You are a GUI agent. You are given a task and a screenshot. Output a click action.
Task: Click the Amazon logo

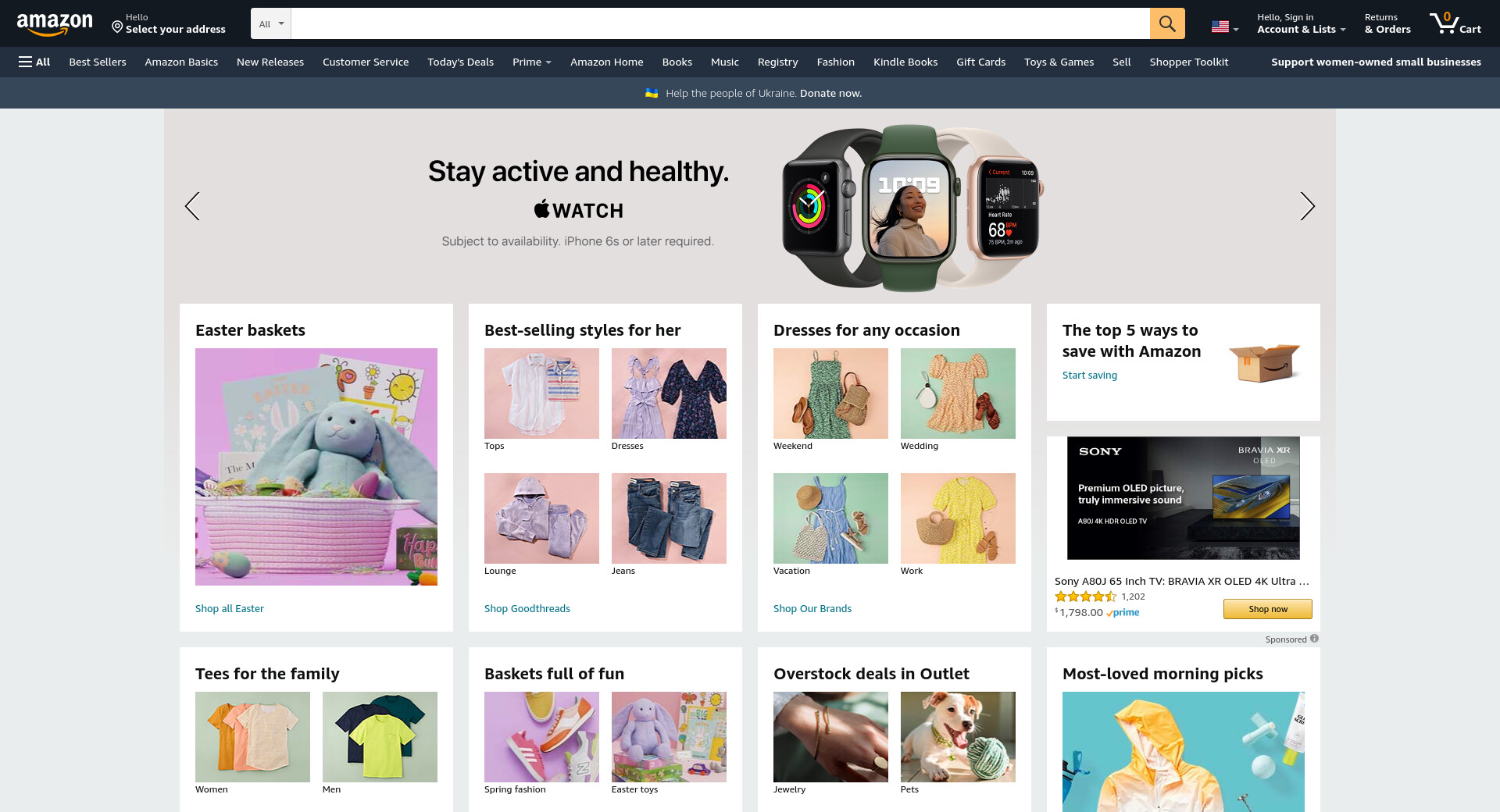(x=55, y=23)
